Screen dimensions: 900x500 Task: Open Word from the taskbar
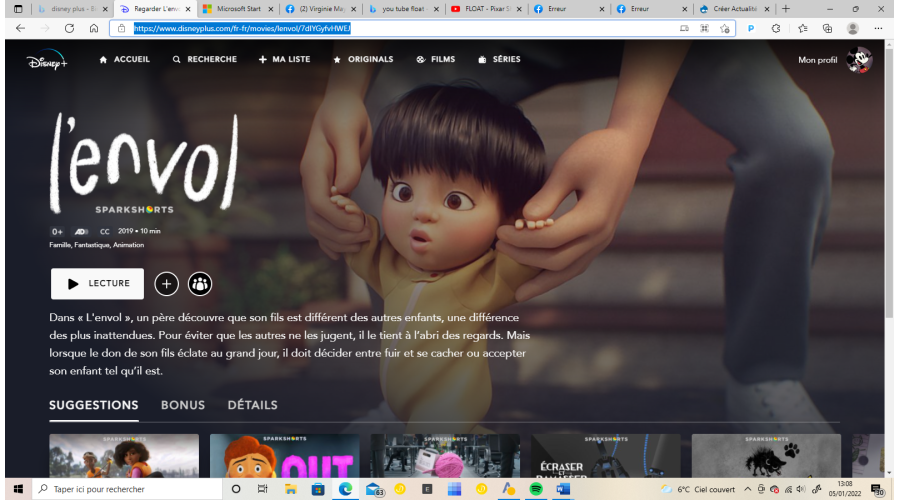563,489
